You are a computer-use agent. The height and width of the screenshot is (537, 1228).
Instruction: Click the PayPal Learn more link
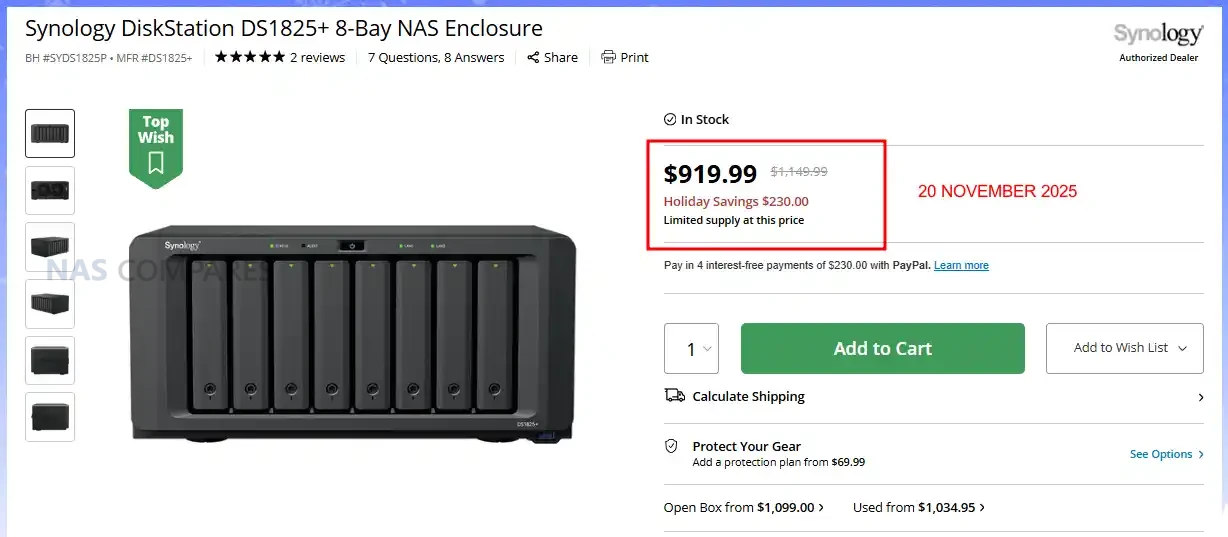point(961,266)
